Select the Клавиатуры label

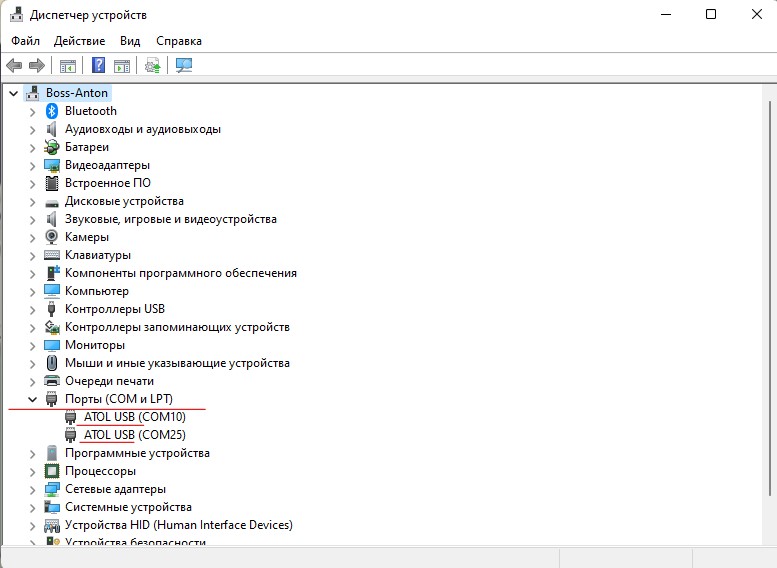[98, 255]
